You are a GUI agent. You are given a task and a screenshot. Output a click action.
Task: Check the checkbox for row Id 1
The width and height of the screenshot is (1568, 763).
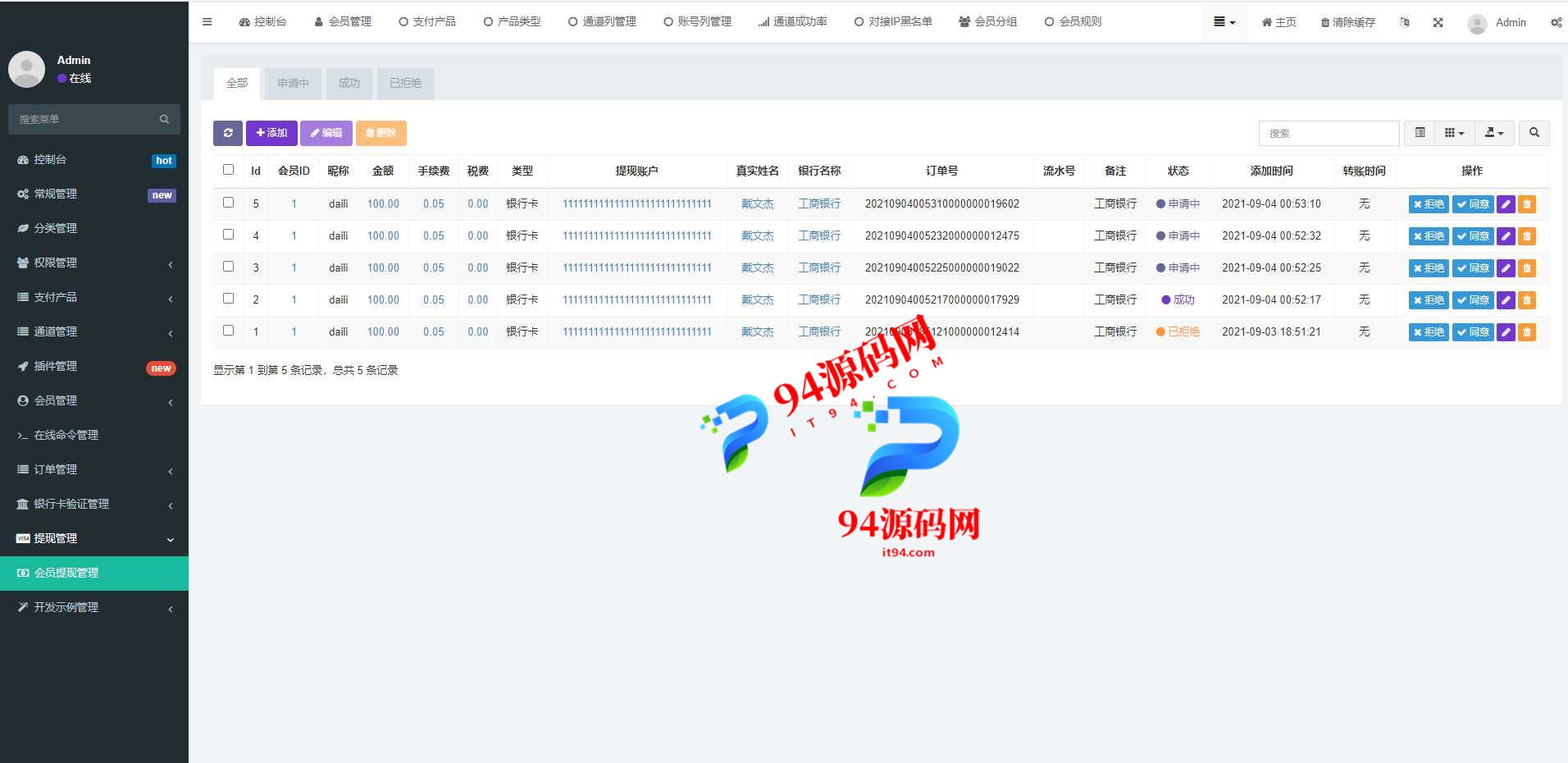tap(229, 331)
